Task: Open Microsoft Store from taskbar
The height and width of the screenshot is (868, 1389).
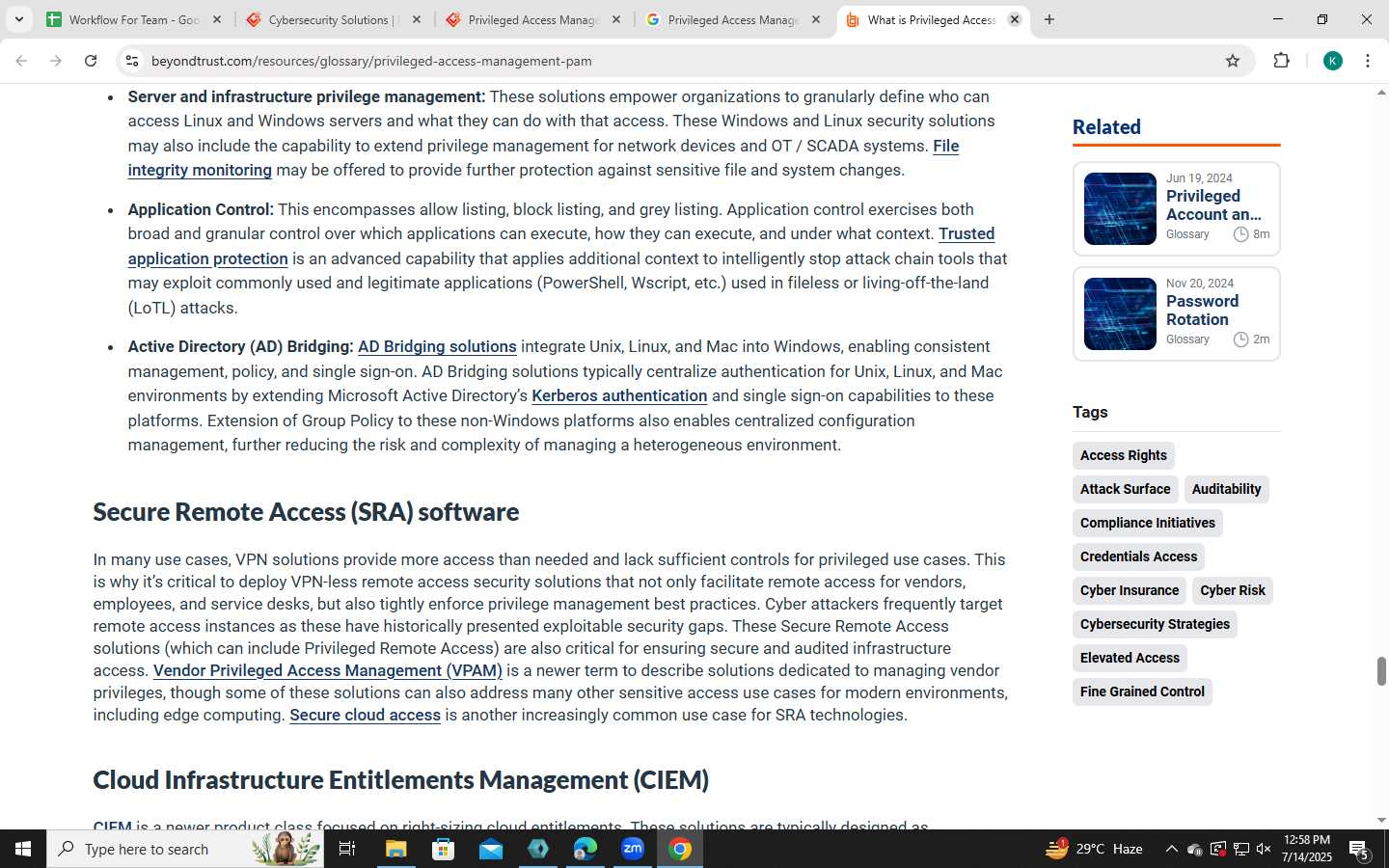Action: tap(443, 849)
